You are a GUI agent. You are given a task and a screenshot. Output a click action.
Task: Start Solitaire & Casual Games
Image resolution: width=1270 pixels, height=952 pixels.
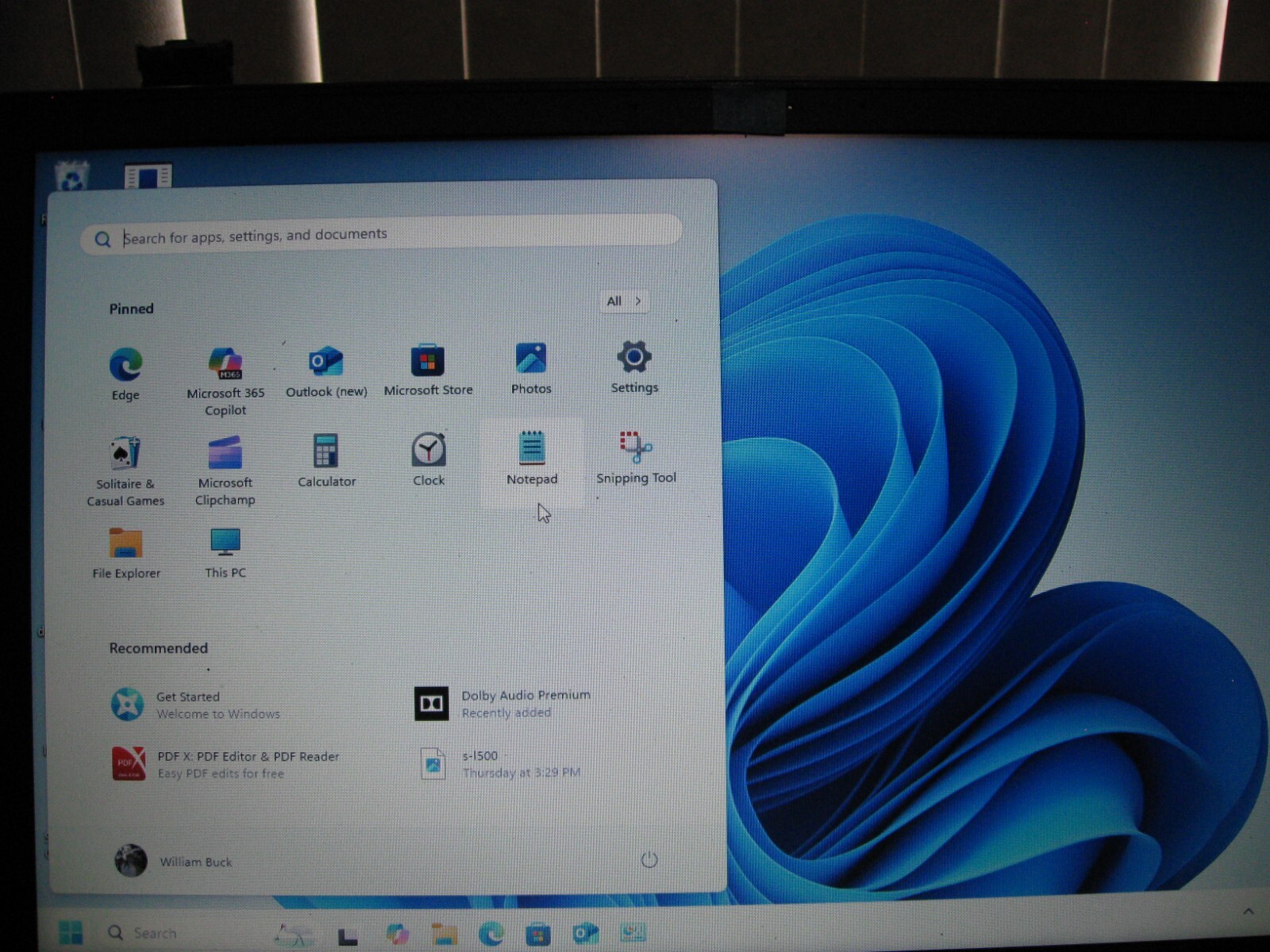click(x=125, y=471)
